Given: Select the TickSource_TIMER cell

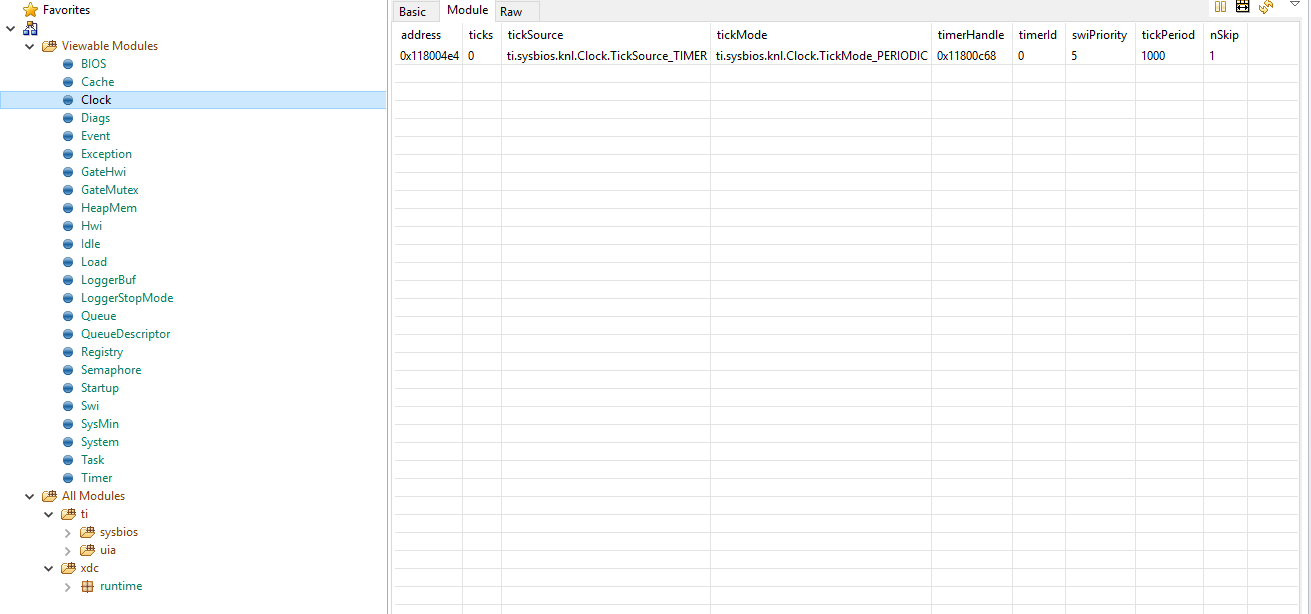Looking at the screenshot, I should coord(606,56).
